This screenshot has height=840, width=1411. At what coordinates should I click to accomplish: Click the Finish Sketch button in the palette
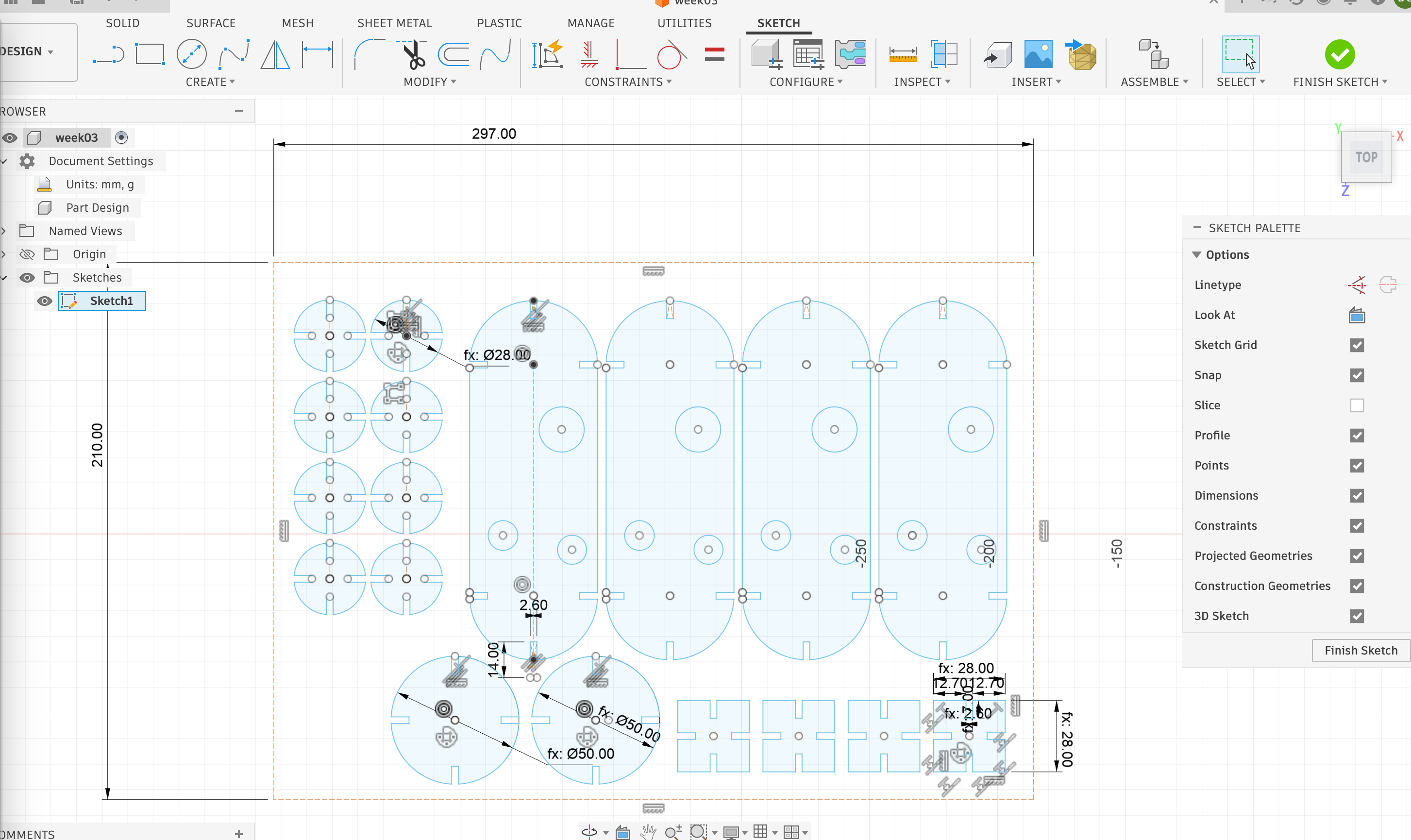pos(1361,650)
